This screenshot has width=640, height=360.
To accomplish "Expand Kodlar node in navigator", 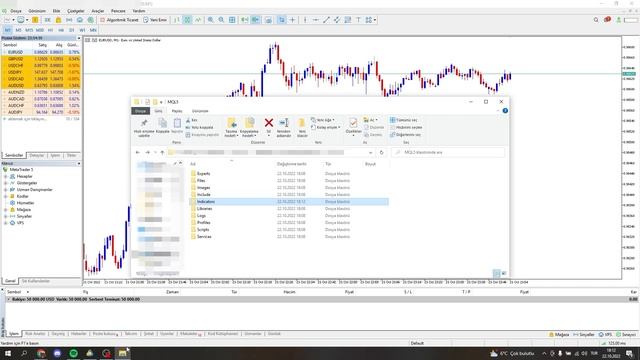I will (x=6, y=196).
